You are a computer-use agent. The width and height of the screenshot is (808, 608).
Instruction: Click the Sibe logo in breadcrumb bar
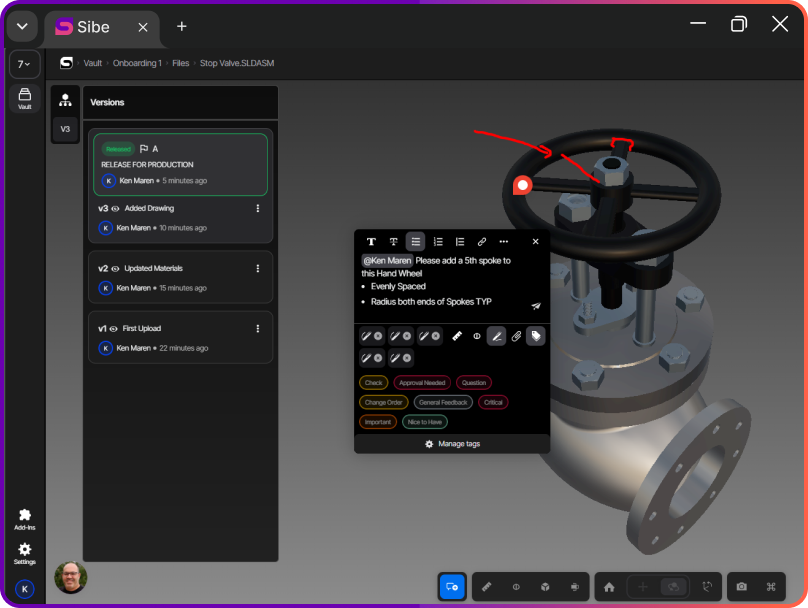(x=66, y=63)
